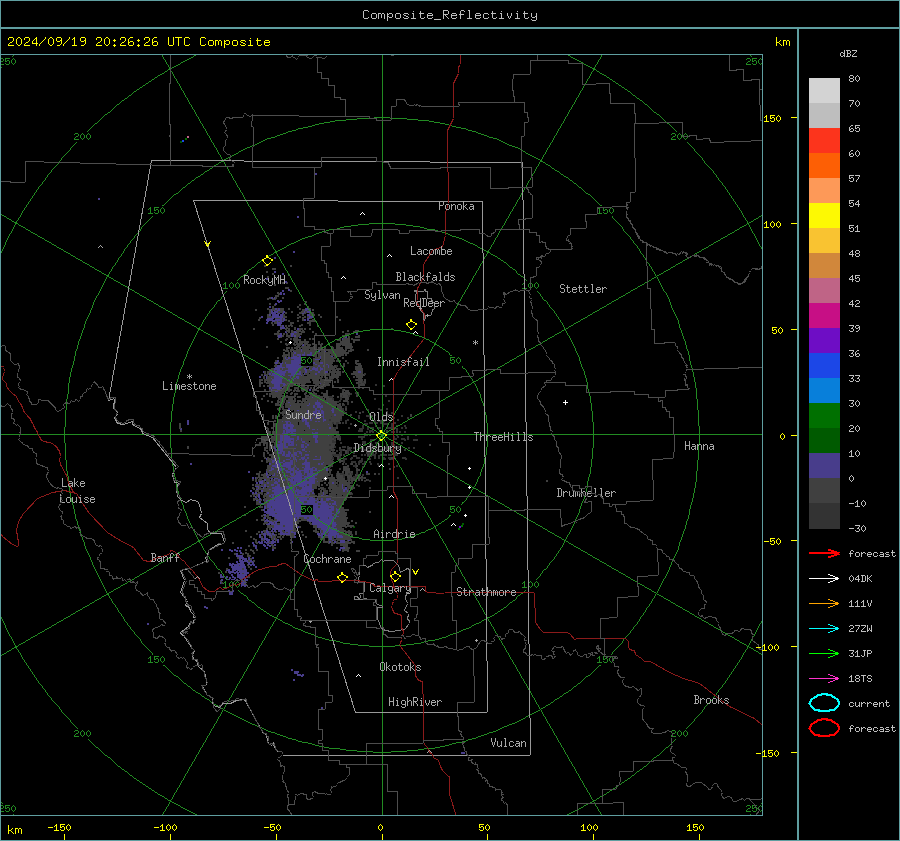Click the 18TS legend label
The image size is (900, 841).
tap(860, 679)
